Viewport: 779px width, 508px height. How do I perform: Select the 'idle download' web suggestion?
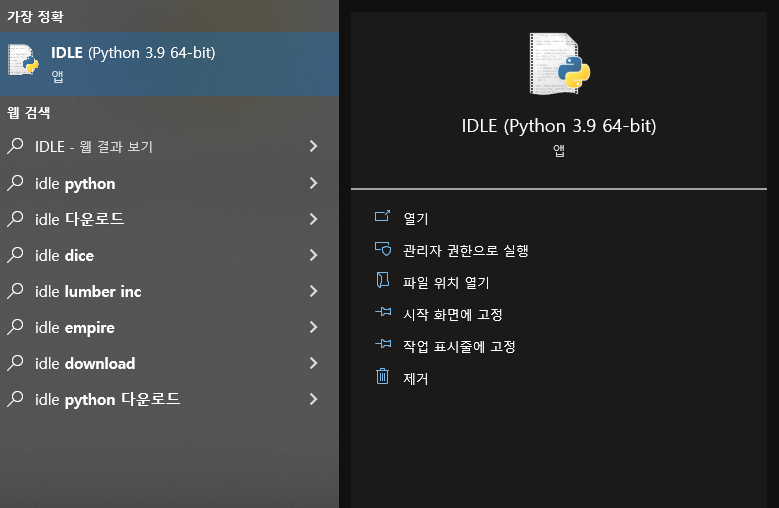click(x=169, y=363)
